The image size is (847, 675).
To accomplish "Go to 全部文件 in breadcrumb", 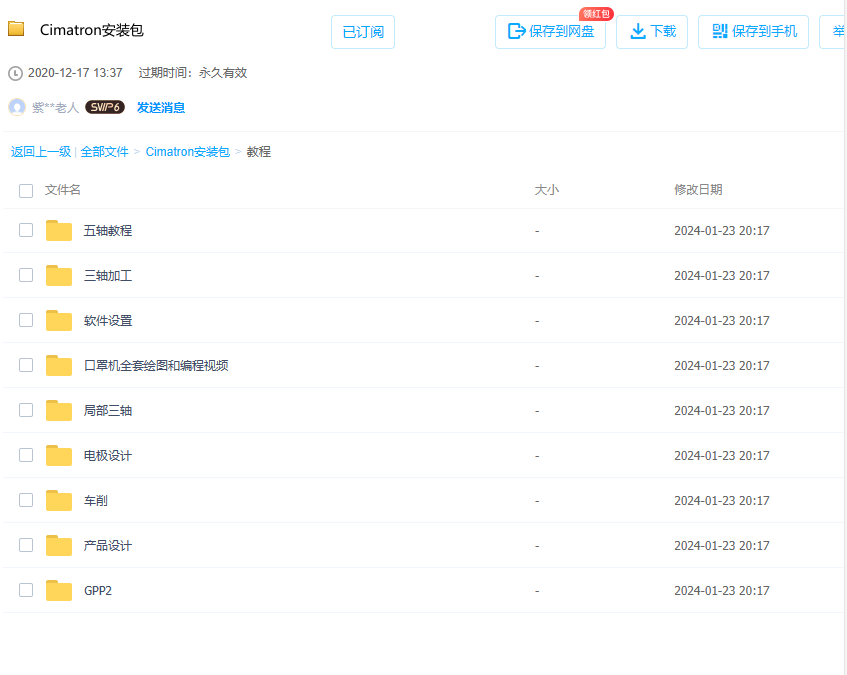I will [x=104, y=152].
